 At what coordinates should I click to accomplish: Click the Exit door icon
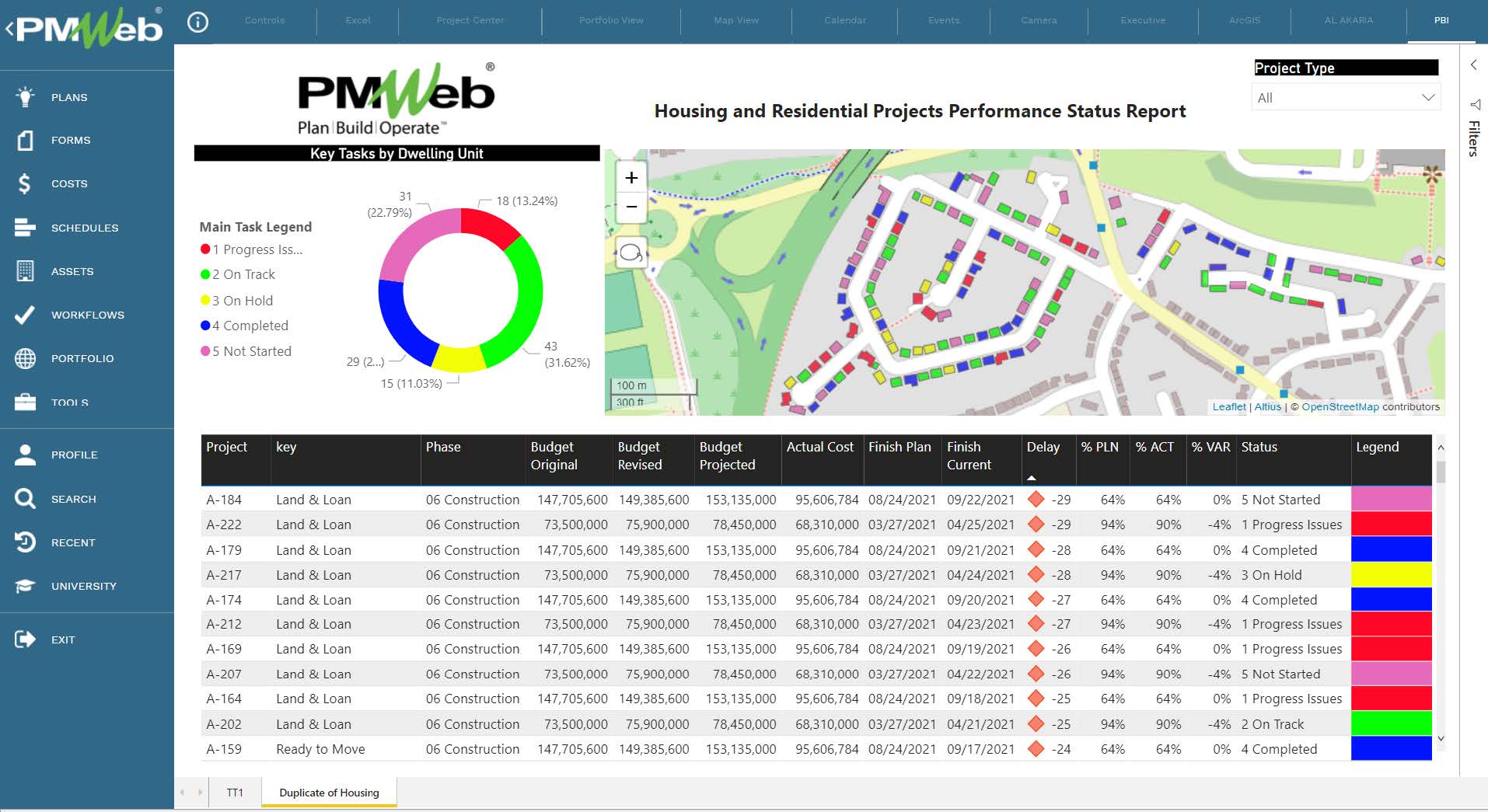pos(25,639)
